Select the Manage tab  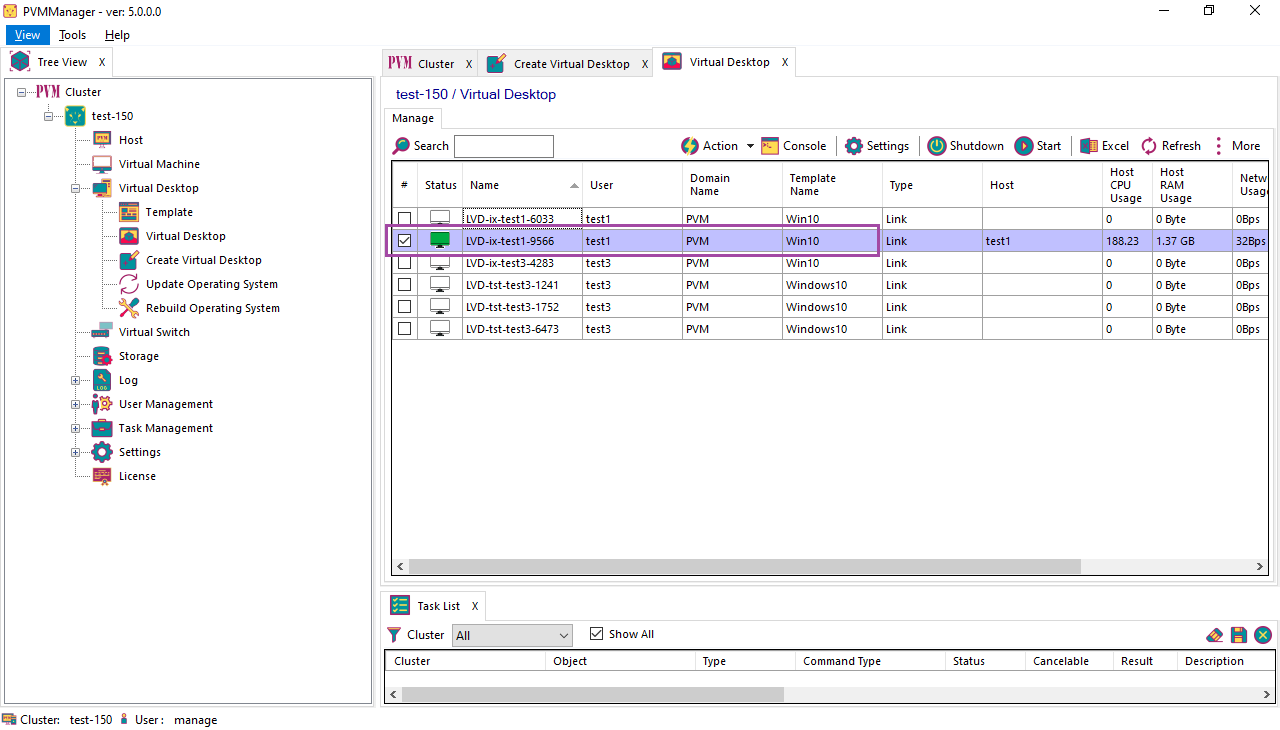413,118
